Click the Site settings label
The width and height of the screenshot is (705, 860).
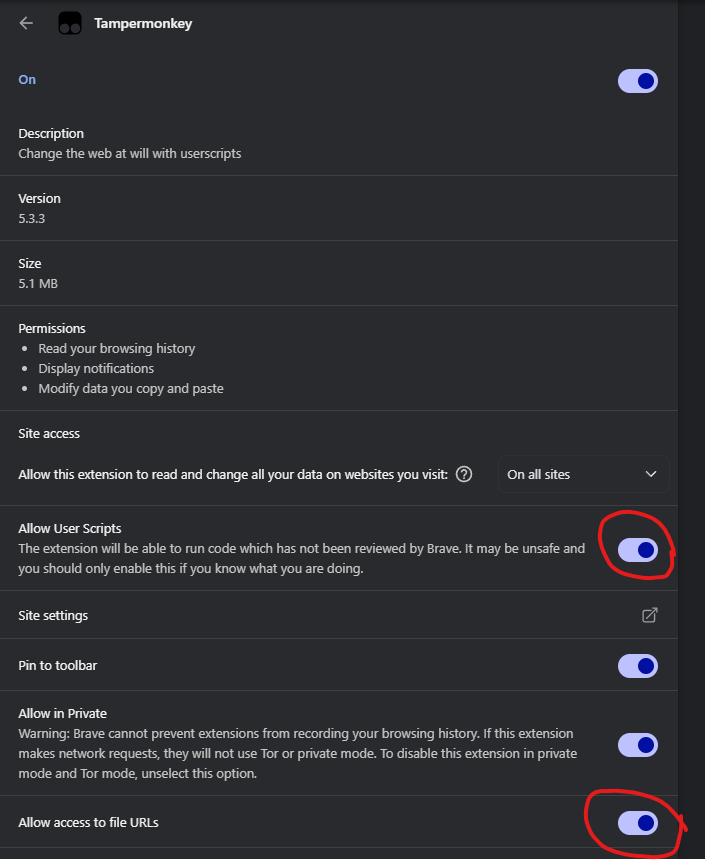click(53, 615)
